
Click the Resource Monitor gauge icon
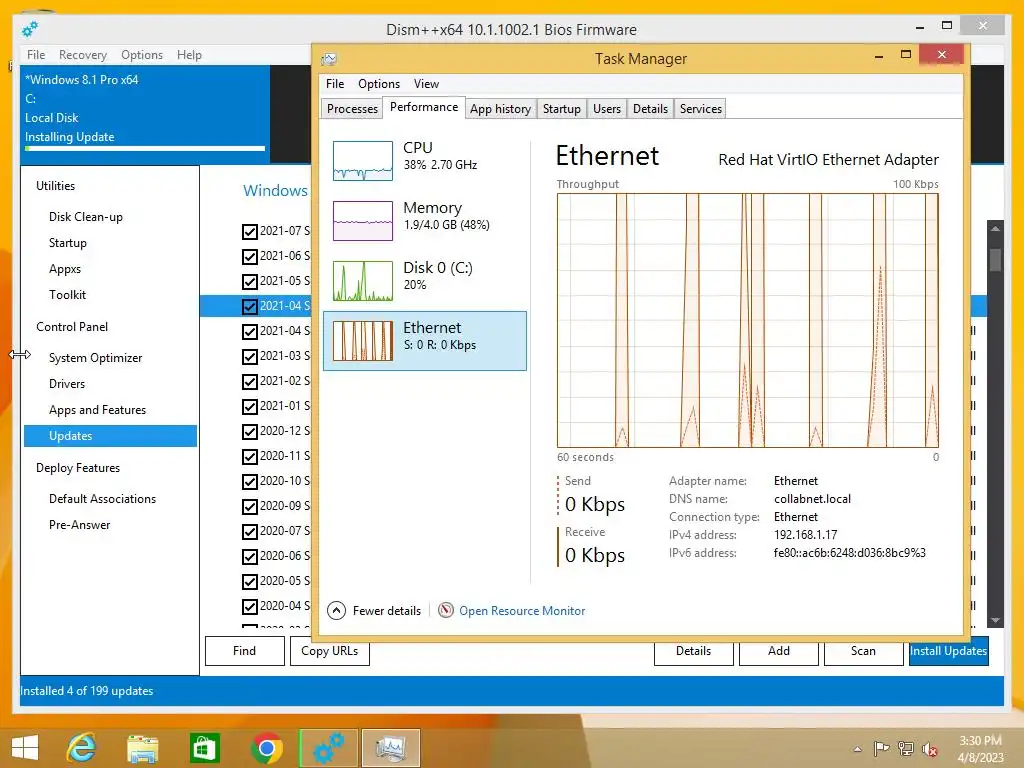point(445,610)
